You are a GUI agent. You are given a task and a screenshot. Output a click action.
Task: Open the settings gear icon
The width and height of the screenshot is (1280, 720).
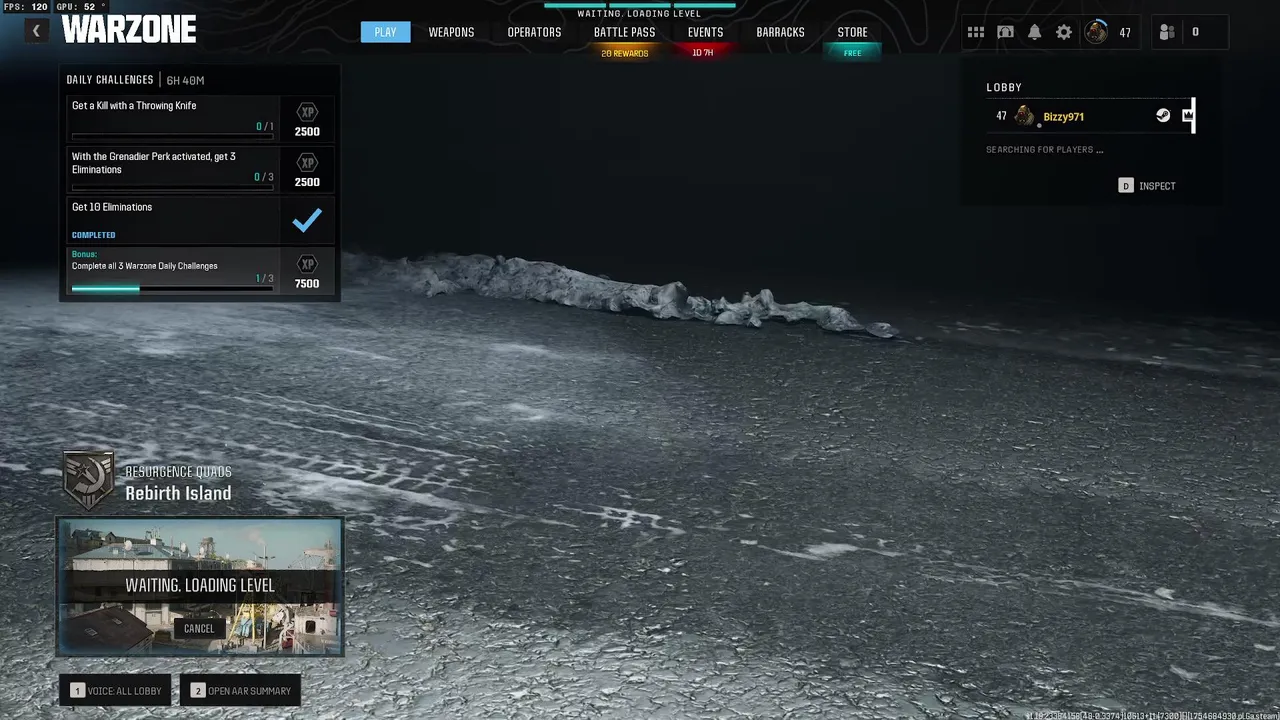1064,32
